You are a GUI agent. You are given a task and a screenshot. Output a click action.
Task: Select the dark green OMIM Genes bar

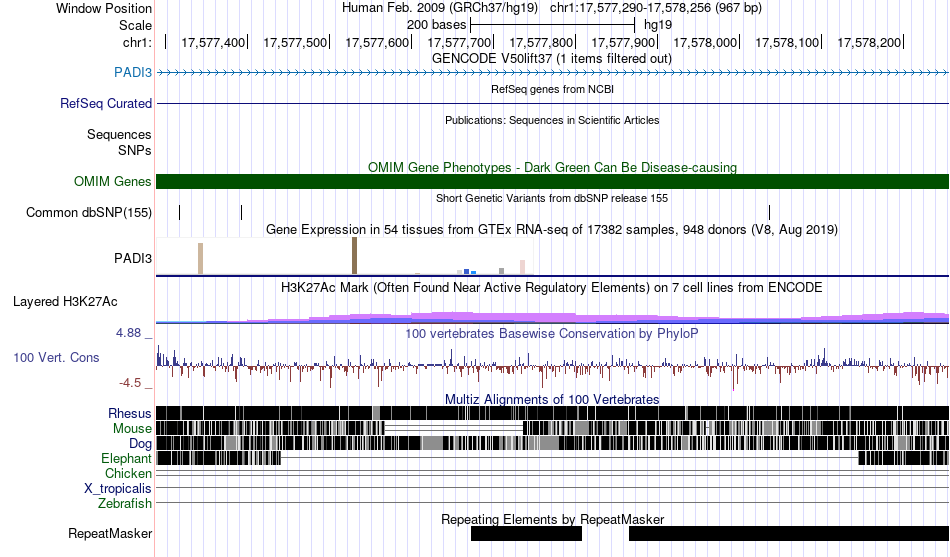pos(553,181)
